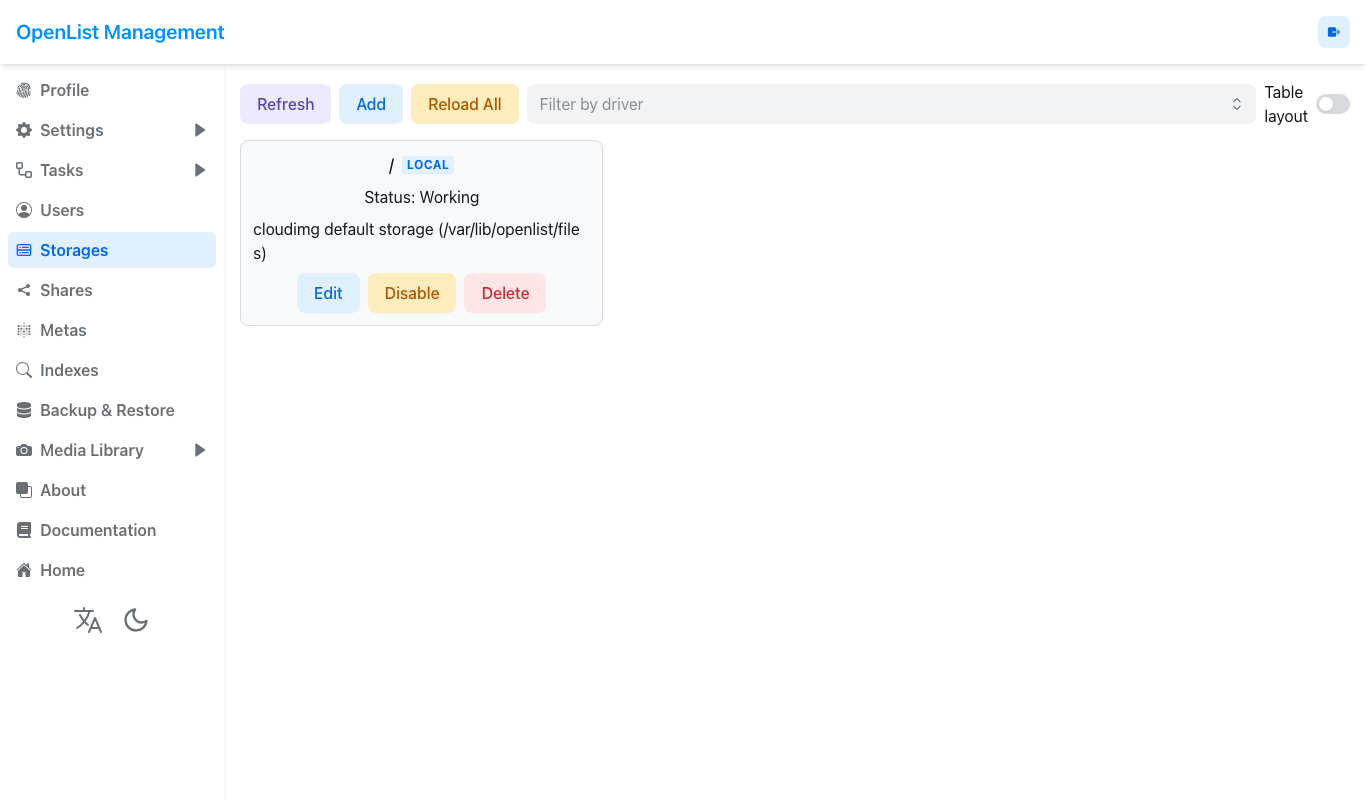The height and width of the screenshot is (800, 1366).
Task: Click the Indexes magnifier icon
Action: [x=24, y=370]
